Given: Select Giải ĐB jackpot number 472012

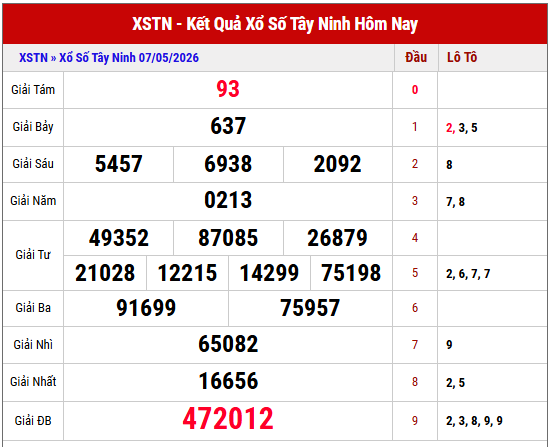Looking at the screenshot, I should (x=228, y=419).
